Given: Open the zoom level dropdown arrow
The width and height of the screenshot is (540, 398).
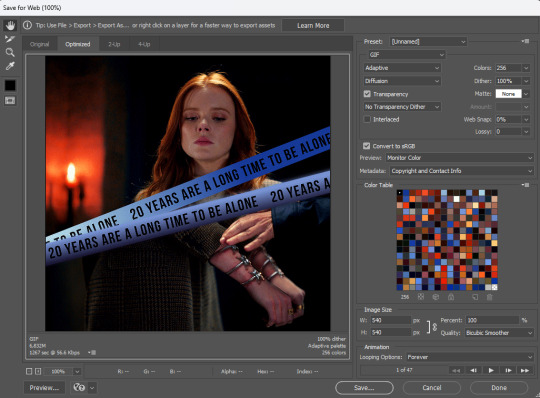Looking at the screenshot, I should (x=77, y=371).
